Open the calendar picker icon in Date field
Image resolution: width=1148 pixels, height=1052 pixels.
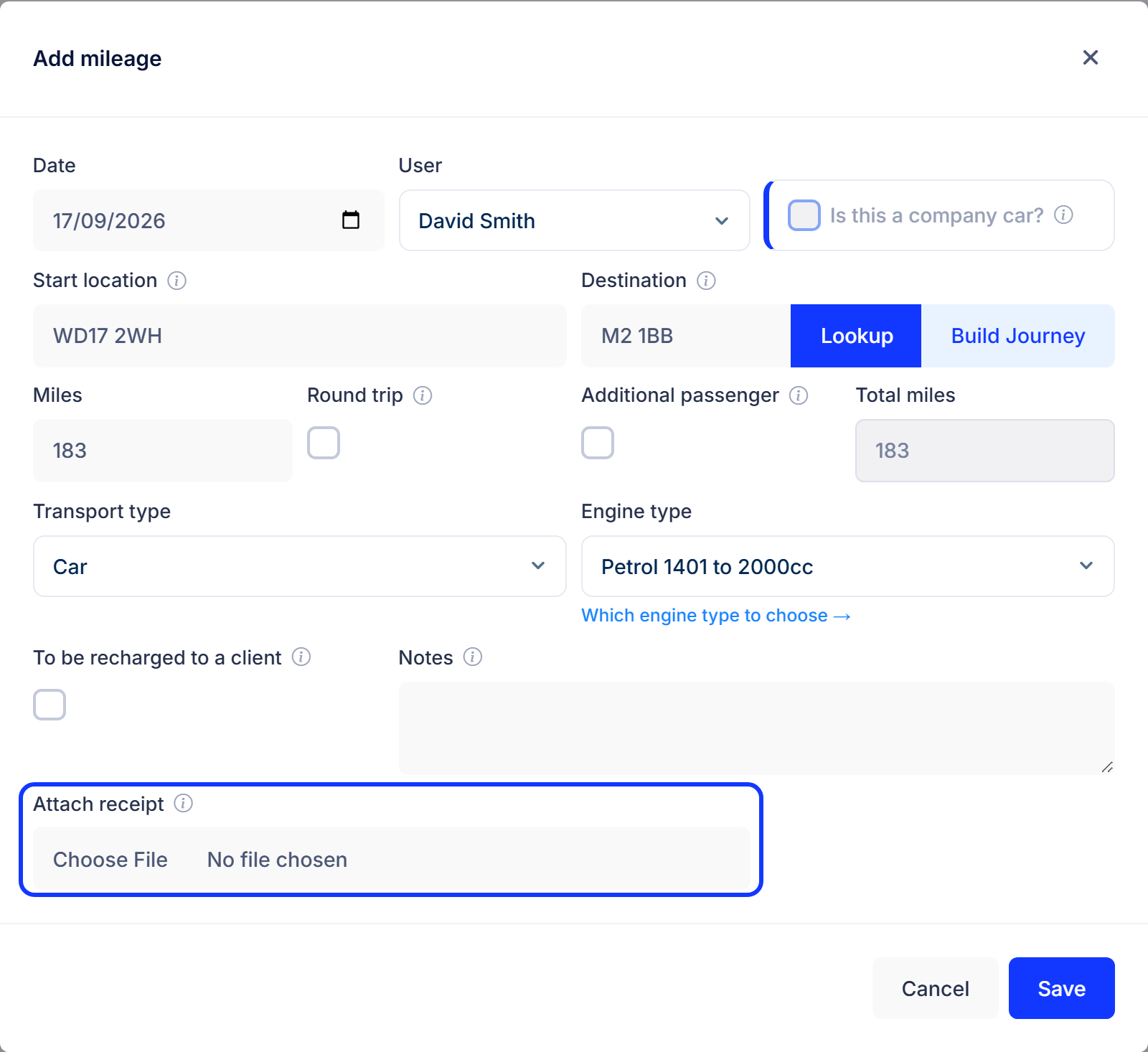[x=351, y=220]
